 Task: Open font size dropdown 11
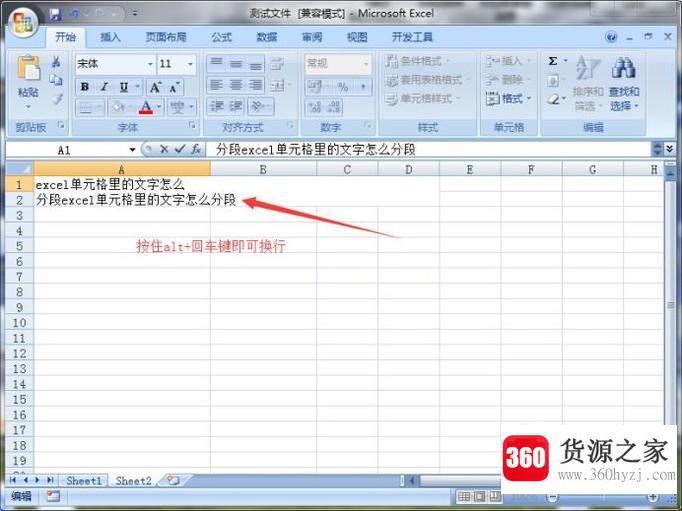[x=190, y=64]
